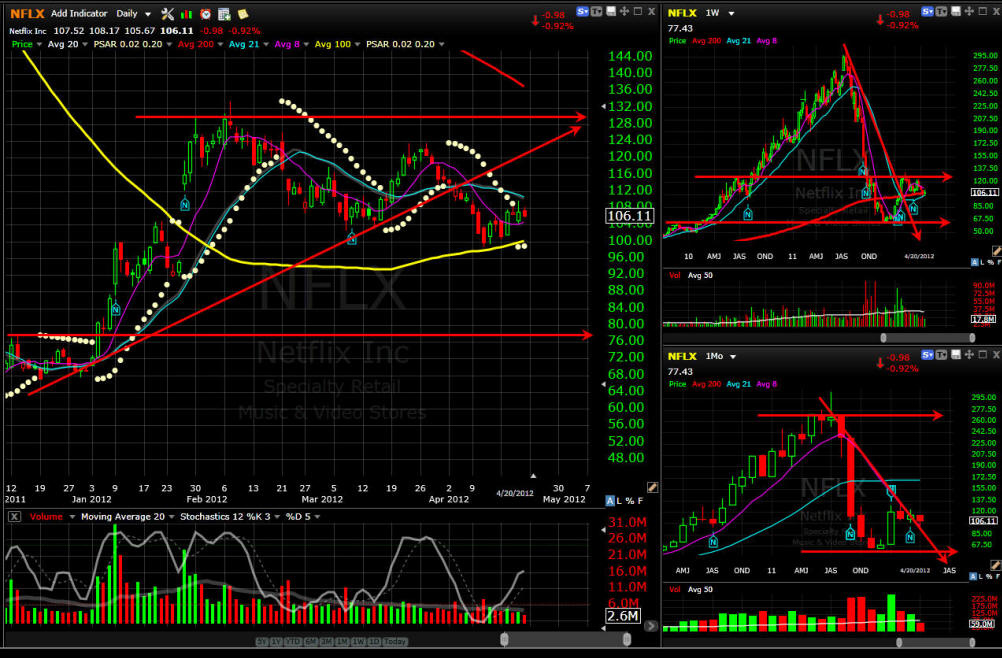Screen dimensions: 1002x658
Task: Click the four-arrow move icon on daily chart
Action: coord(624,11)
